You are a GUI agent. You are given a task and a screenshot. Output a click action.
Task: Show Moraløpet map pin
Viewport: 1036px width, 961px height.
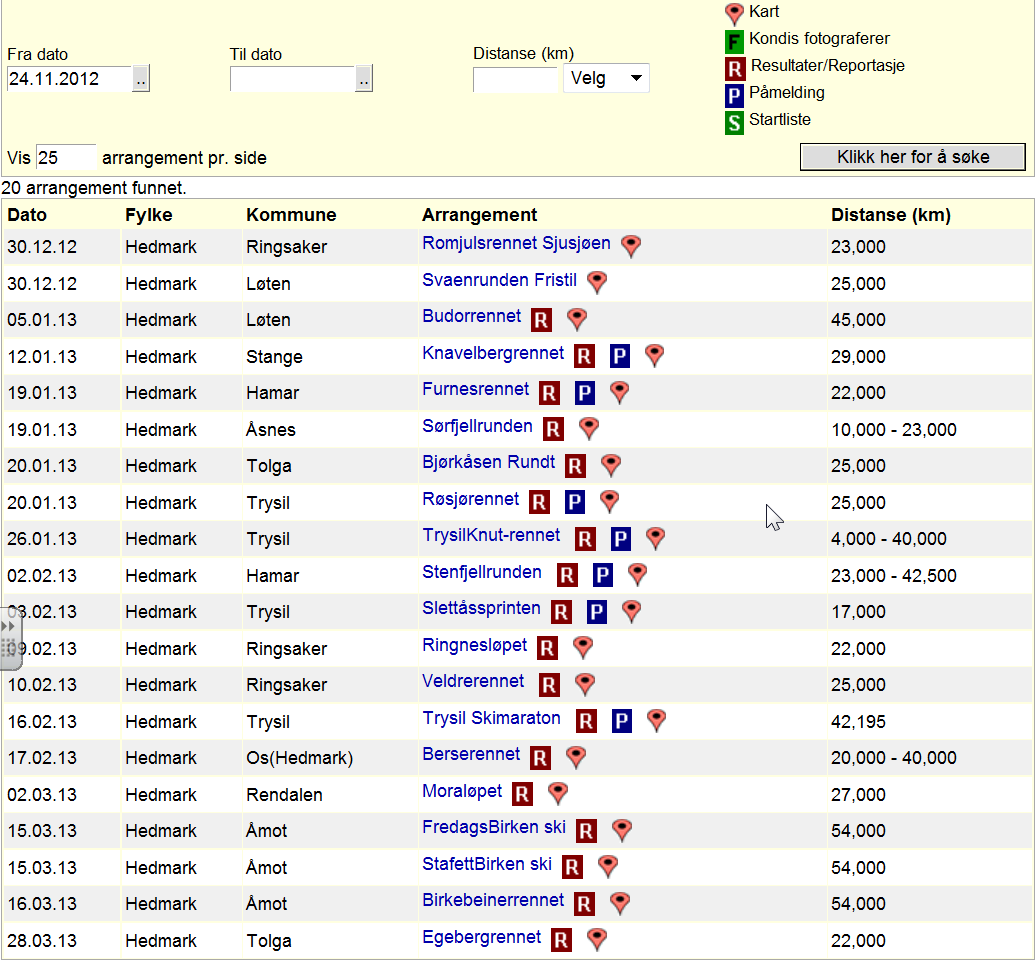point(558,793)
